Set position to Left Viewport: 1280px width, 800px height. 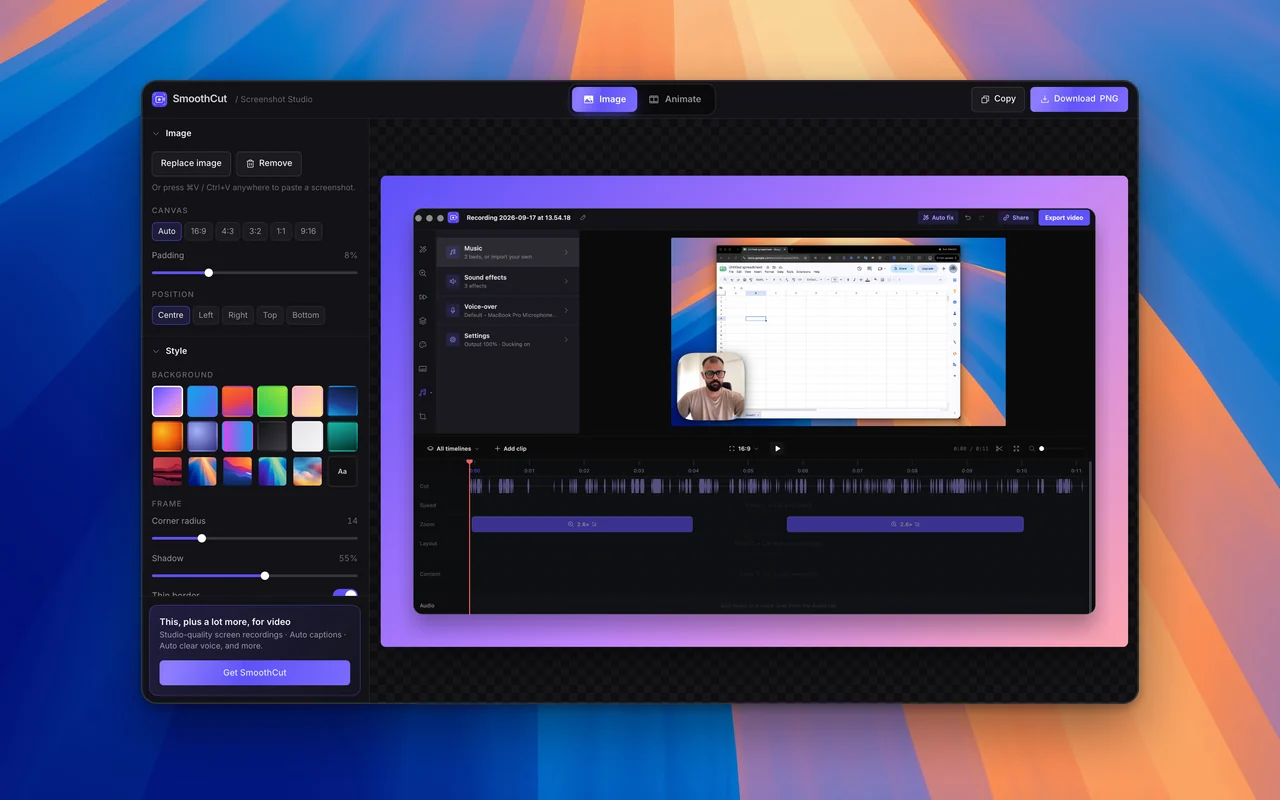click(206, 315)
